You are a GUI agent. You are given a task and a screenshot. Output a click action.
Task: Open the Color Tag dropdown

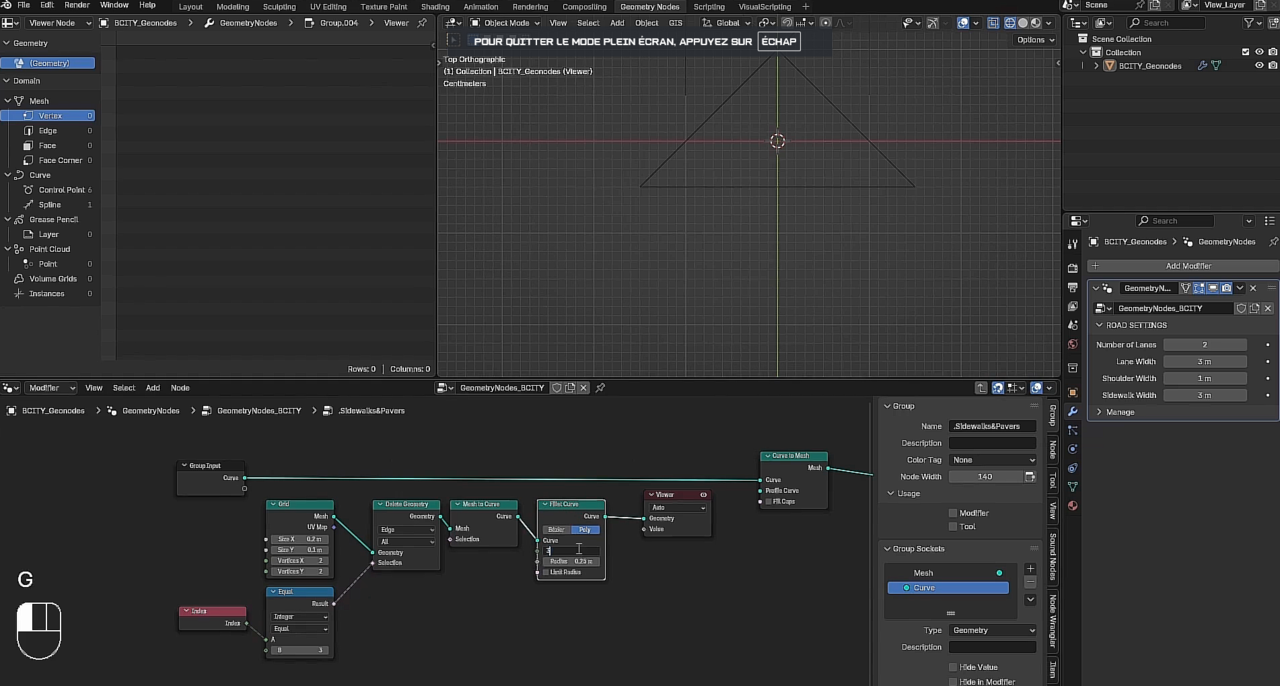992,460
